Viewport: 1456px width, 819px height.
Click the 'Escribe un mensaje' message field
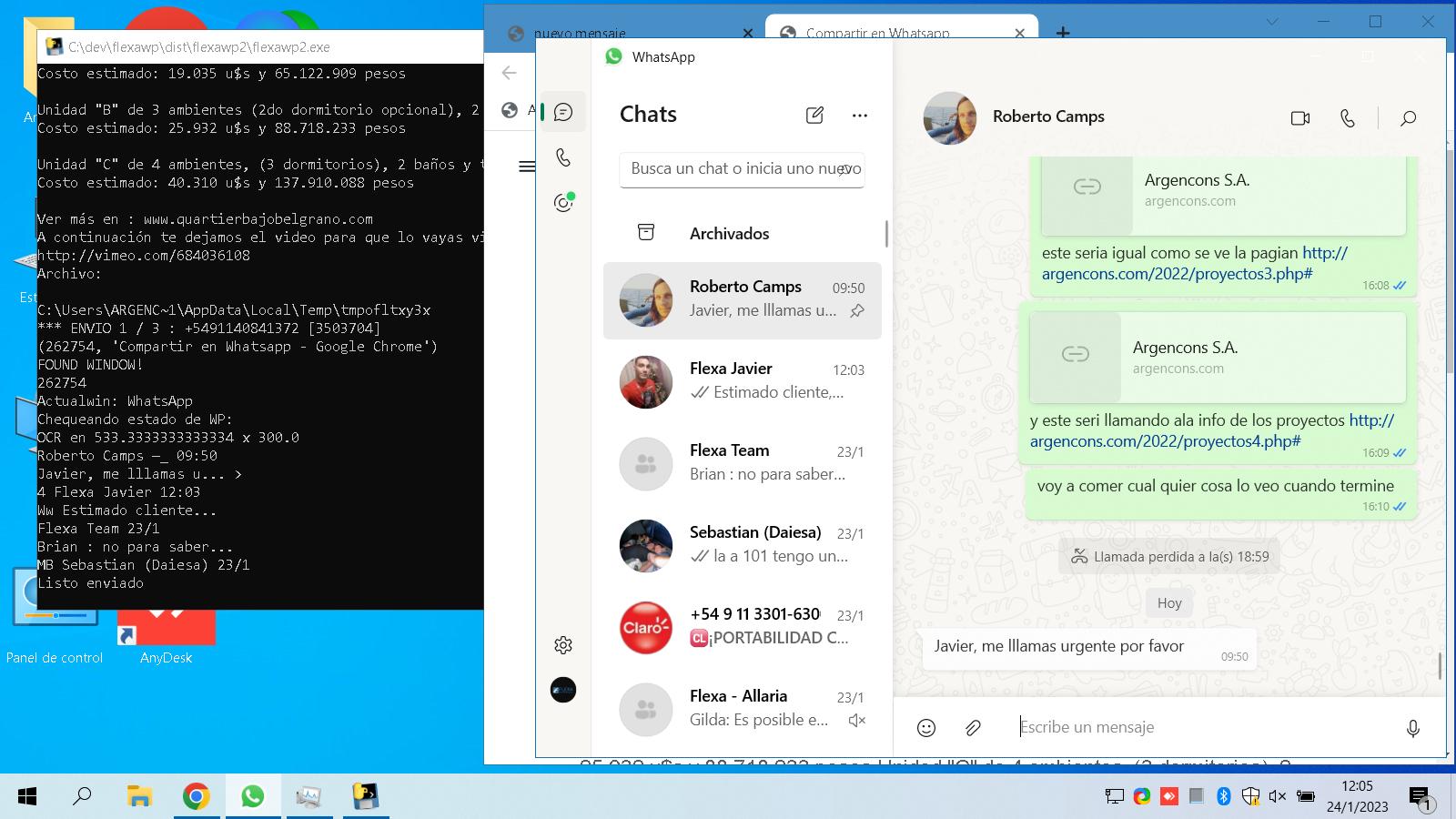click(x=1201, y=727)
